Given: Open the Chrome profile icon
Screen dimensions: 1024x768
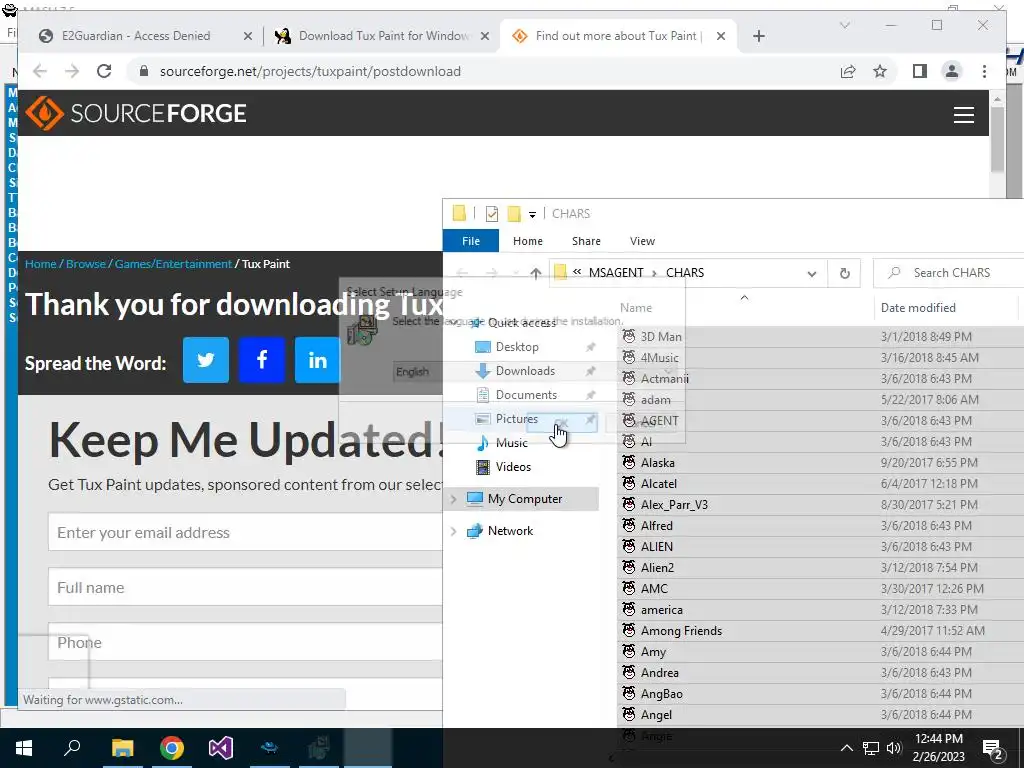Looking at the screenshot, I should [952, 71].
